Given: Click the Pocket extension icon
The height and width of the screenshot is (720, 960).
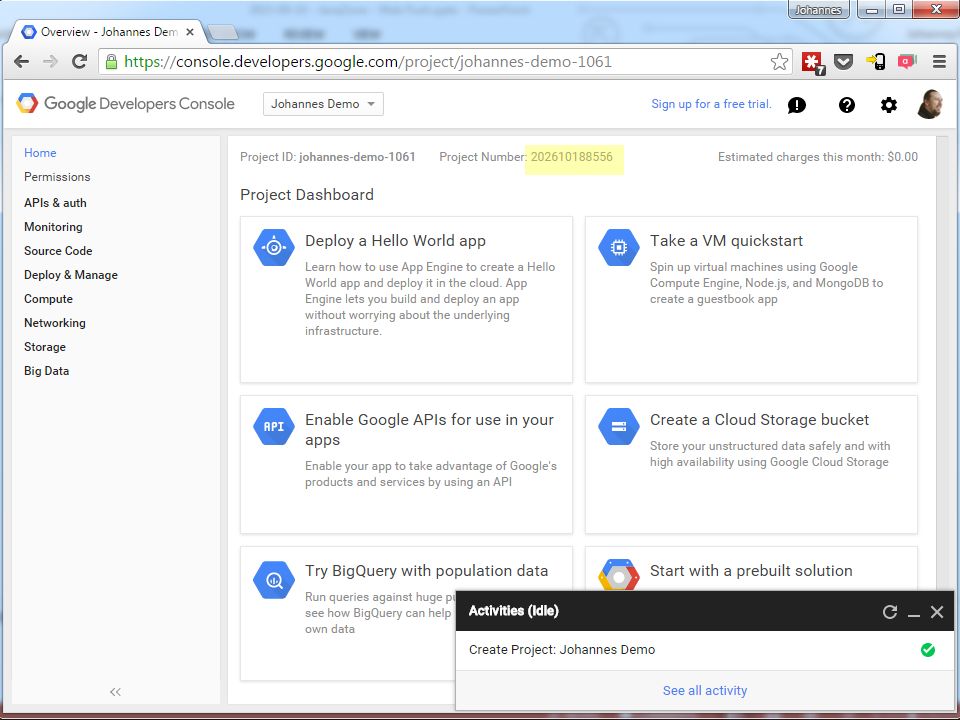Looking at the screenshot, I should [844, 62].
